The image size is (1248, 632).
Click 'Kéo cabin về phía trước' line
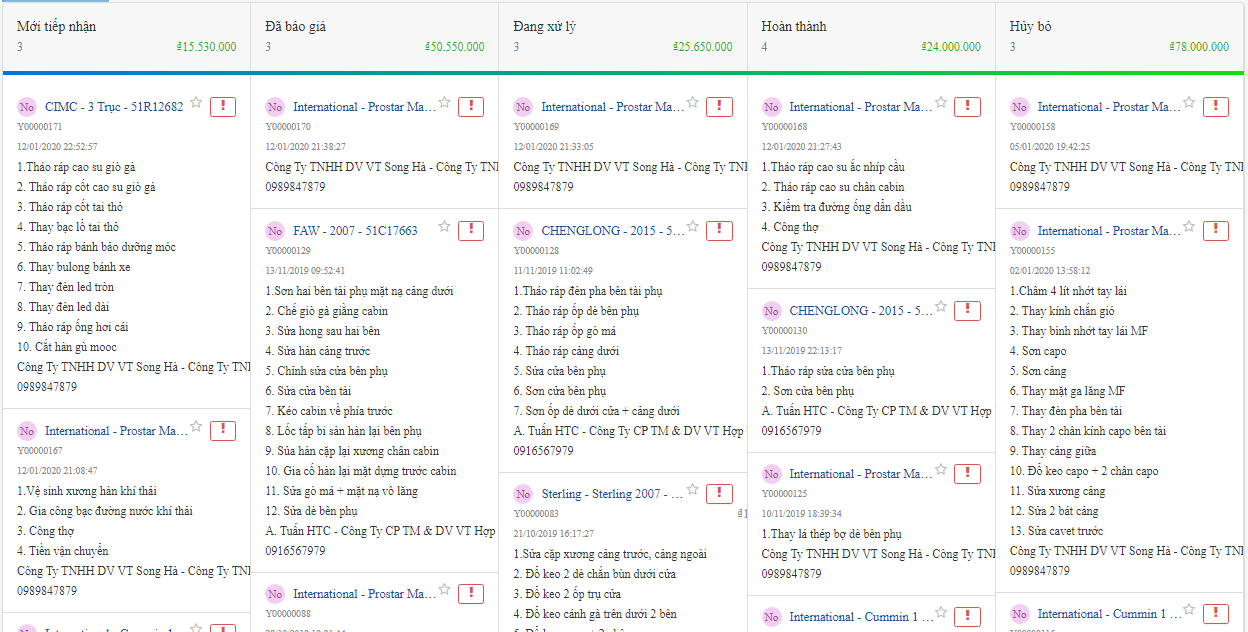click(329, 411)
